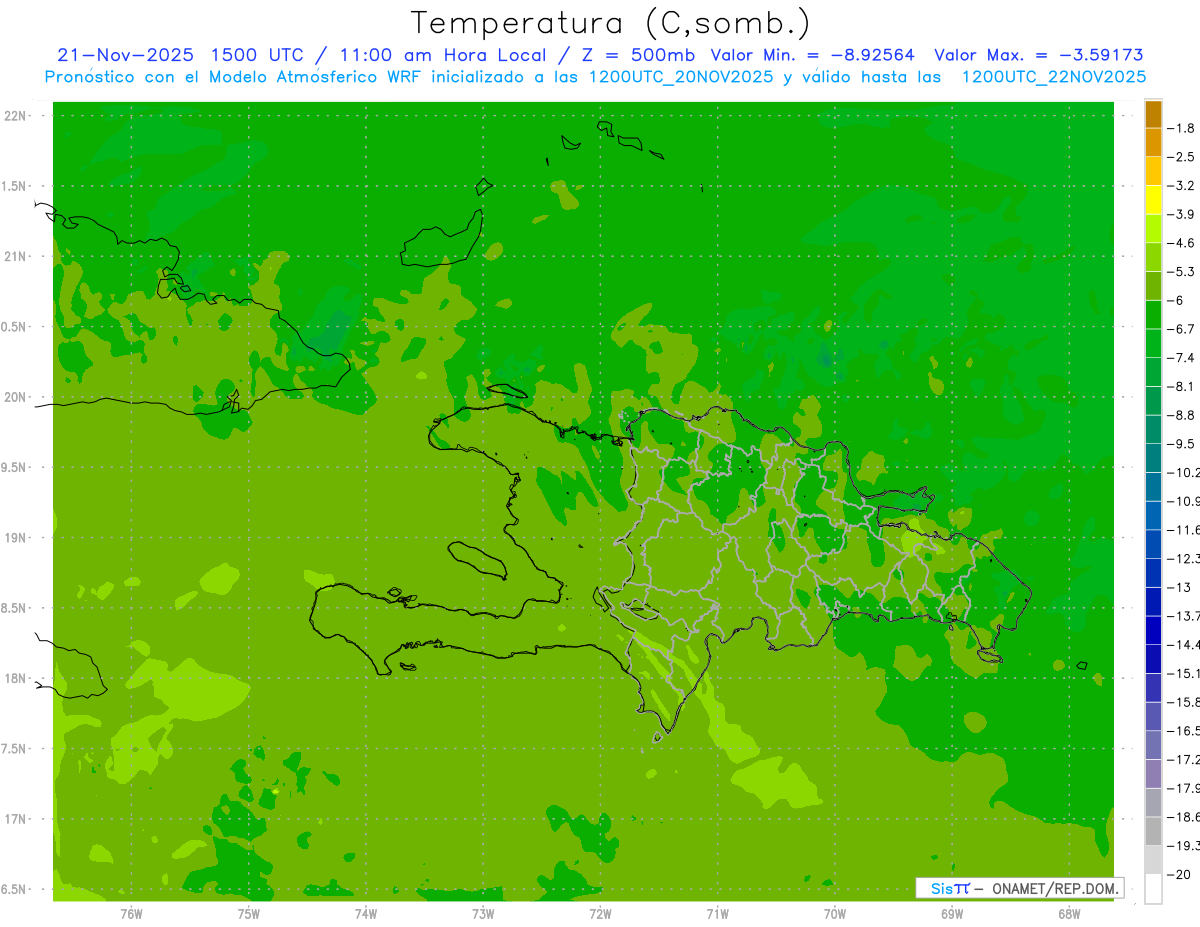Screen dimensions: 1200x927
Task: Click the 73W longitude label
Action: (483, 913)
